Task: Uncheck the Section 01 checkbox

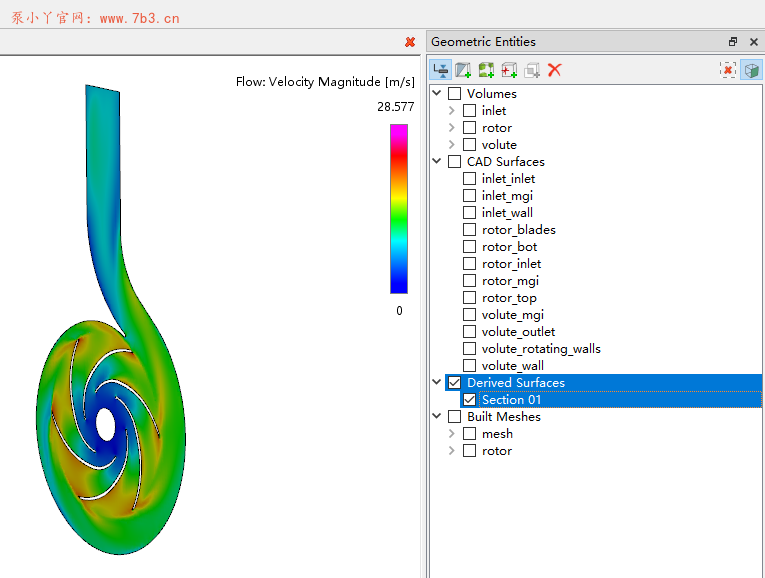Action: [469, 399]
